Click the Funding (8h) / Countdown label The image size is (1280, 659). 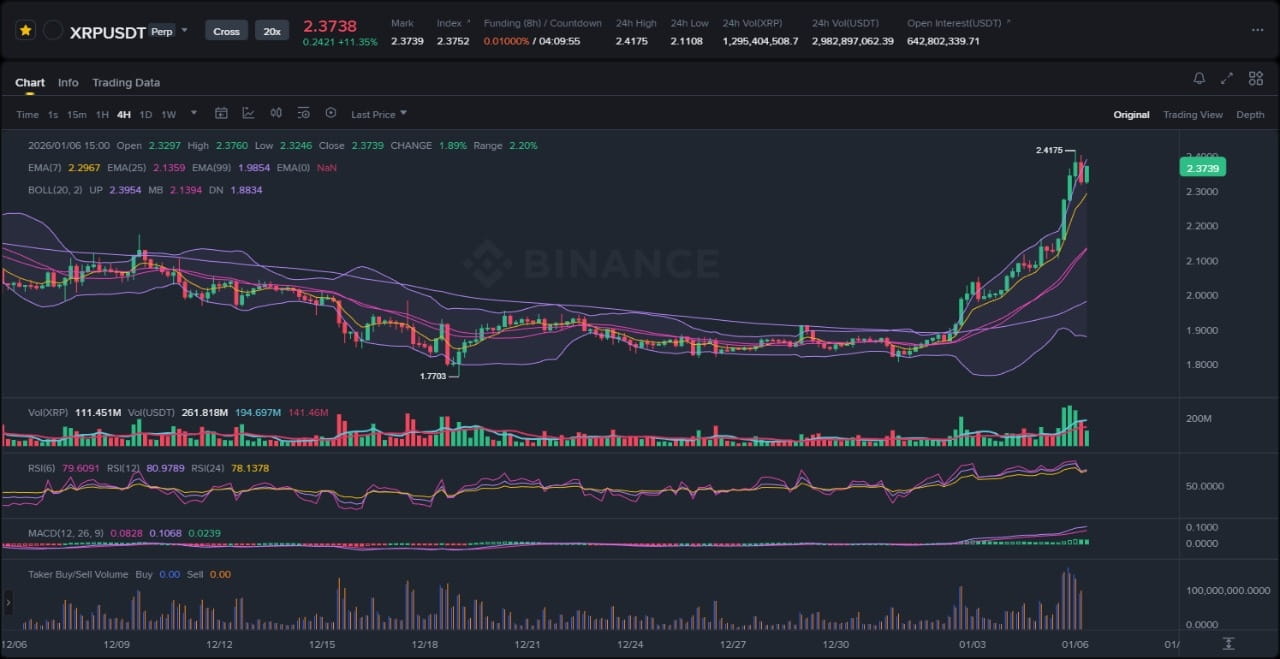pyautogui.click(x=543, y=23)
